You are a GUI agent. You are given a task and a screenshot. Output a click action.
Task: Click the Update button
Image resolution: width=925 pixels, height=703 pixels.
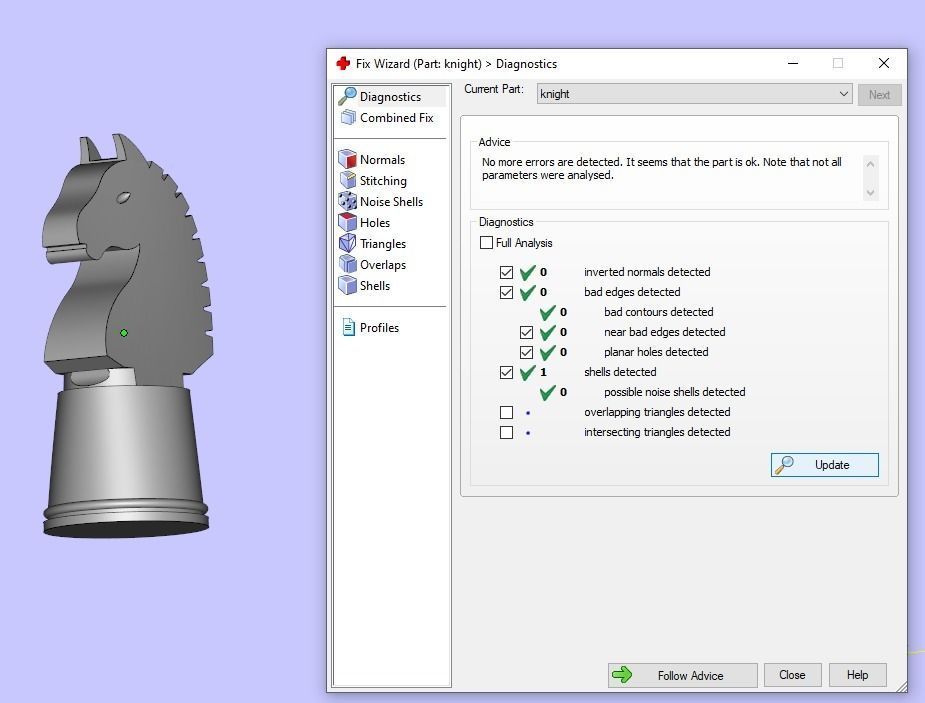(824, 465)
